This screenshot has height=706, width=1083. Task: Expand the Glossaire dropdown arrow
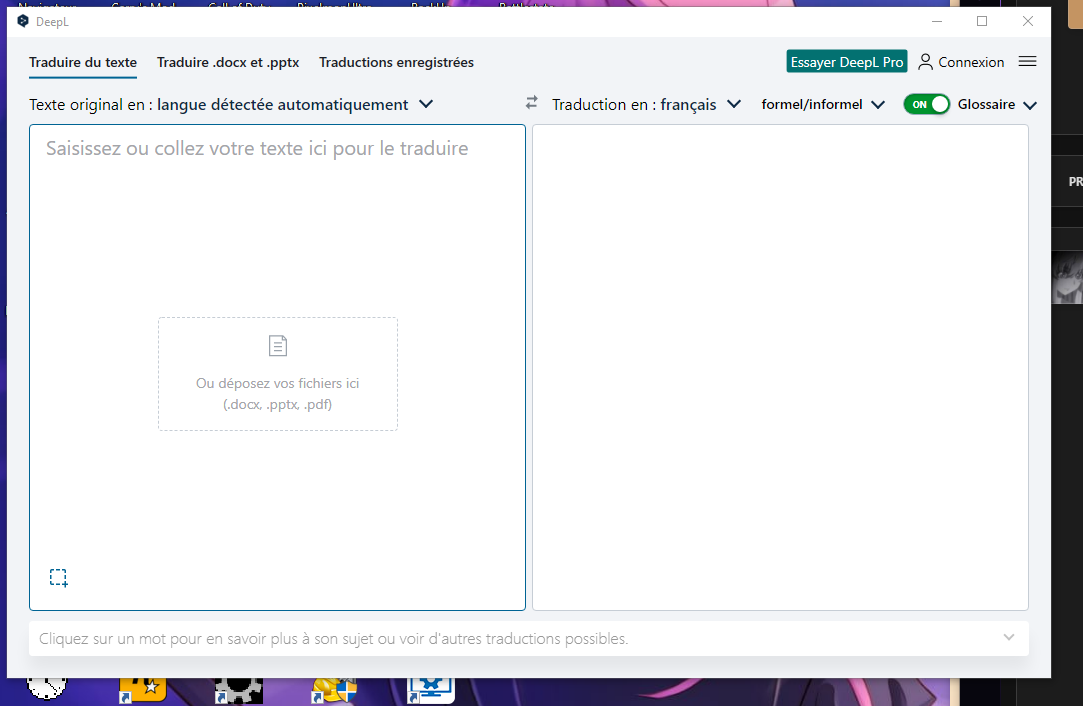[1030, 106]
